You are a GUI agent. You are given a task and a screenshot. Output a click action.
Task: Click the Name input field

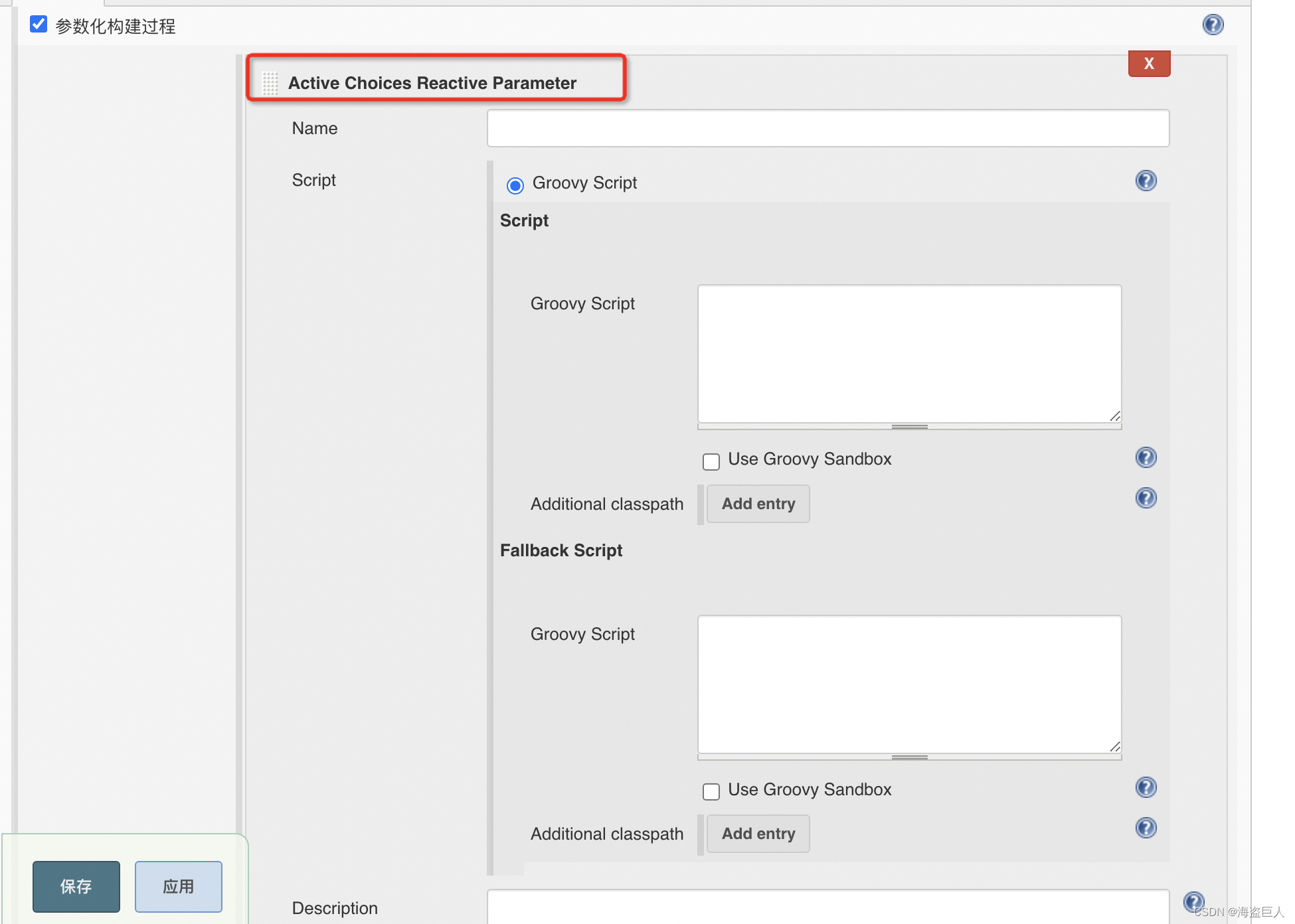[827, 128]
